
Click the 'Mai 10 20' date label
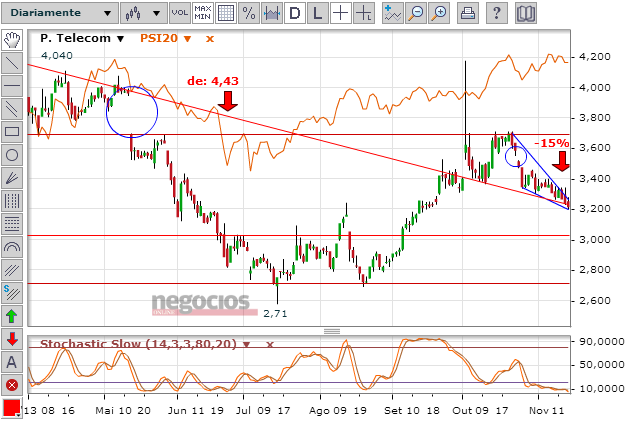(x=123, y=411)
